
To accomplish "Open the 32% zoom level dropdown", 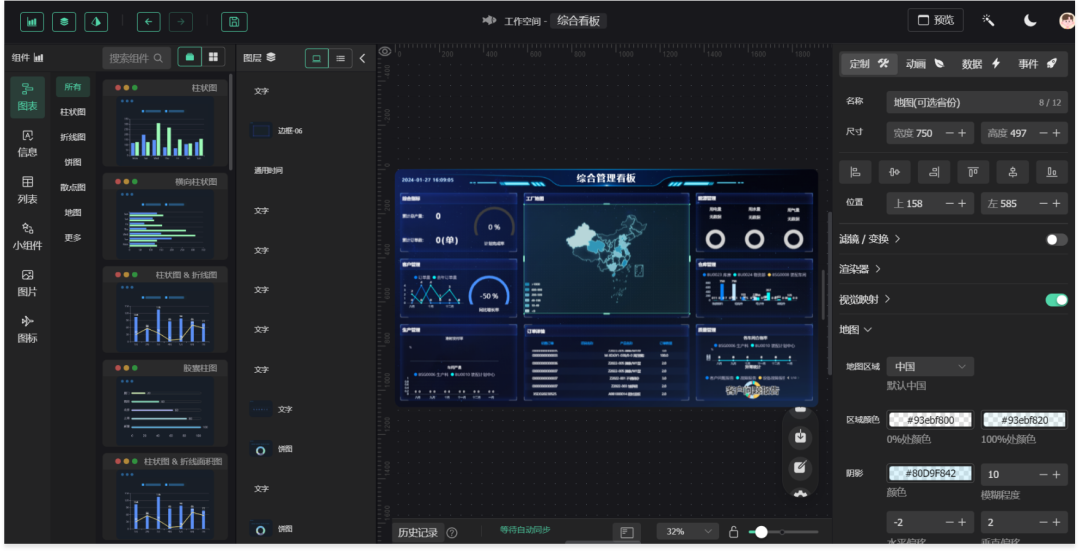I will tap(686, 532).
